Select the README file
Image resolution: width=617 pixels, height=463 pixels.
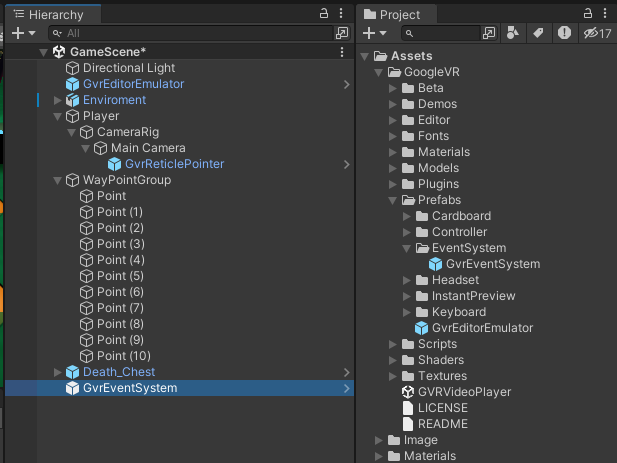(443, 424)
